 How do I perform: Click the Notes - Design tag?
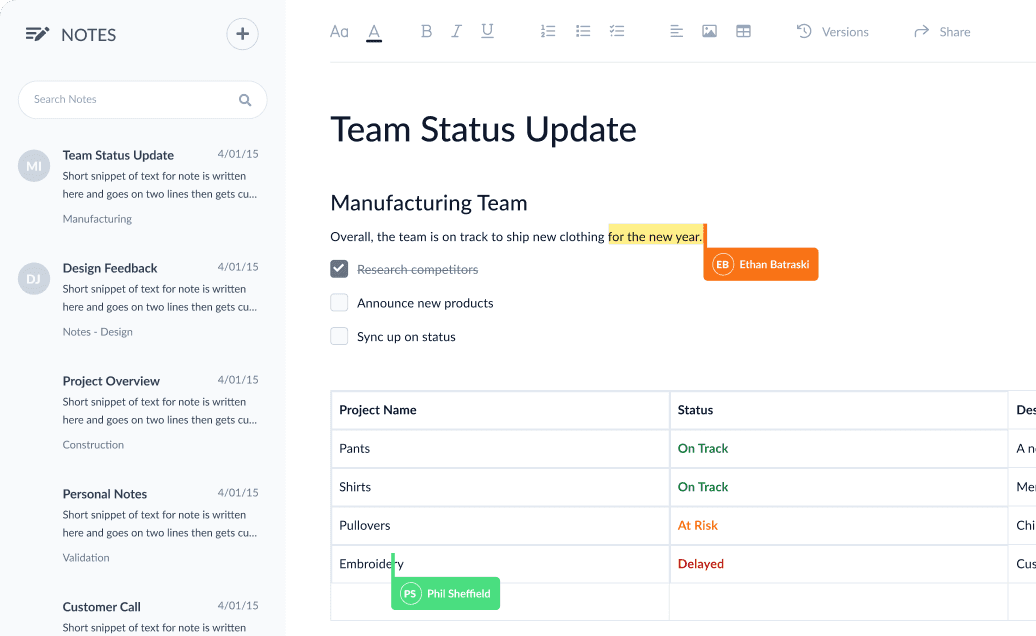point(98,332)
